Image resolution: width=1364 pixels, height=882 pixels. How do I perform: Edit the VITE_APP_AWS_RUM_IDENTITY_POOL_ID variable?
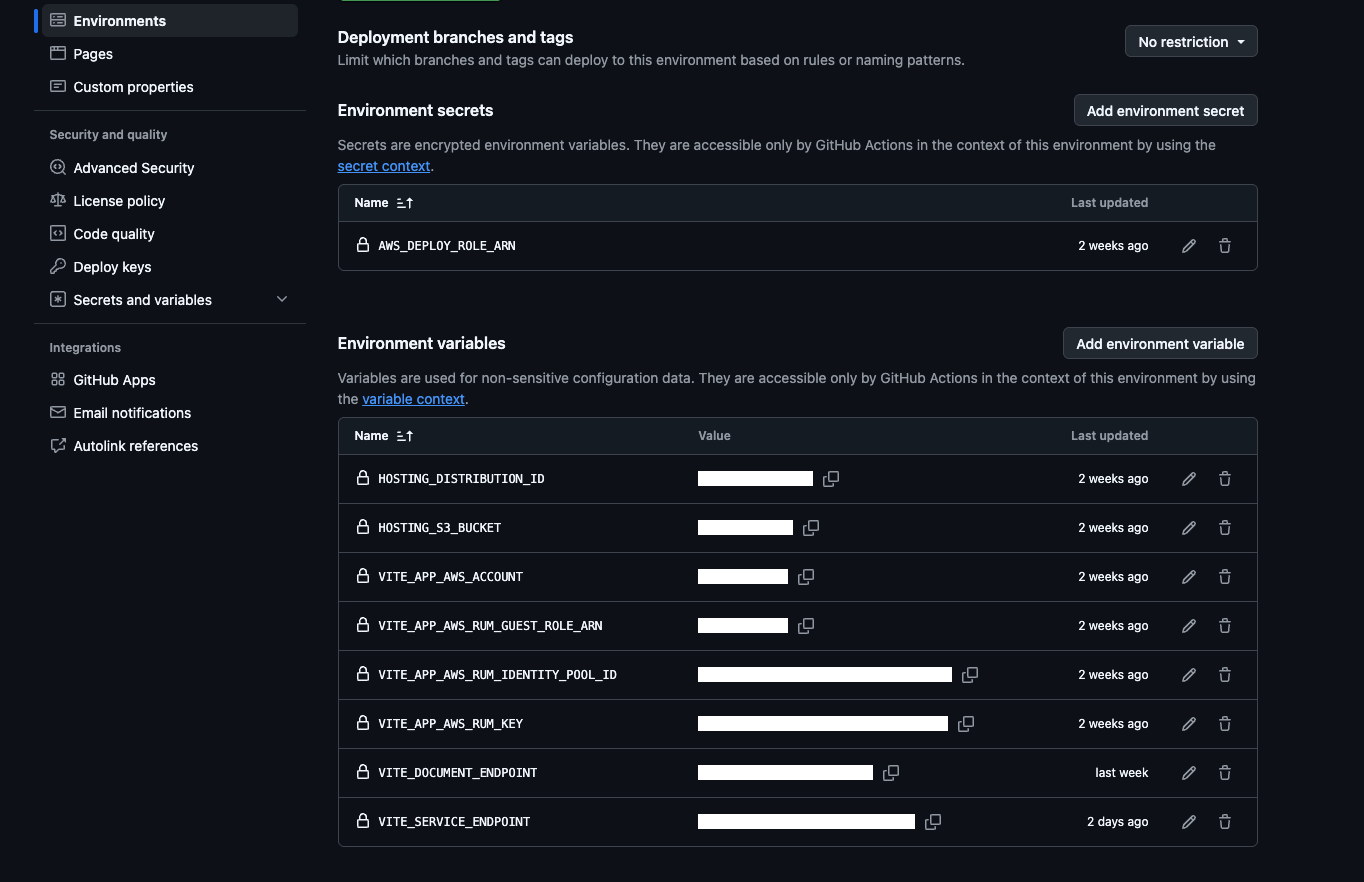[x=1189, y=675]
